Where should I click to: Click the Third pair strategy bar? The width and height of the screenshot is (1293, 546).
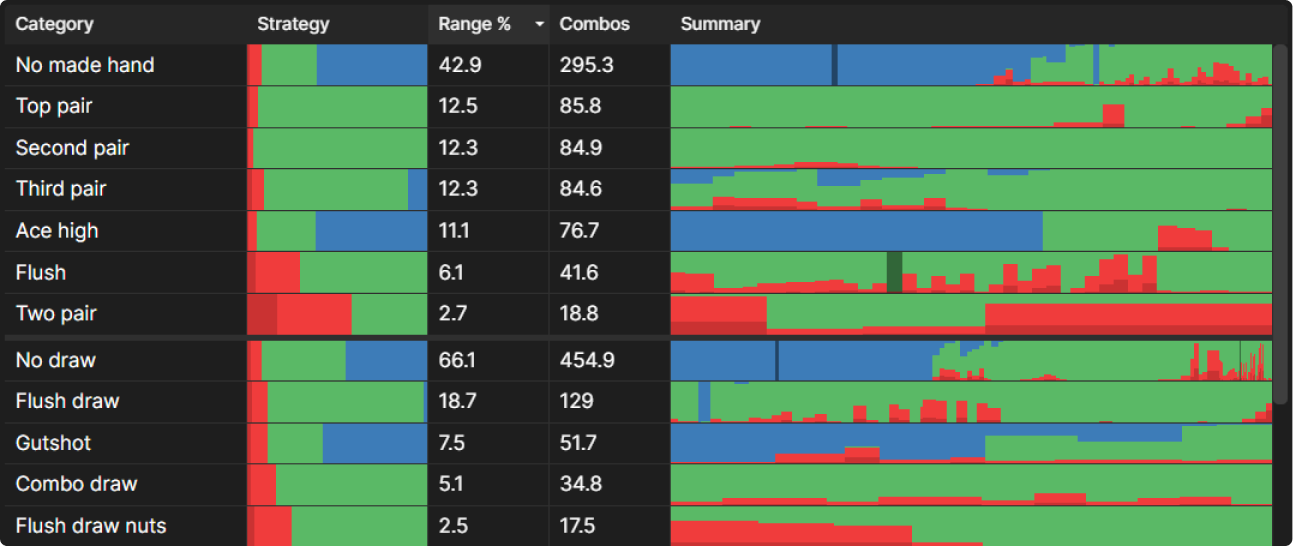tap(337, 189)
